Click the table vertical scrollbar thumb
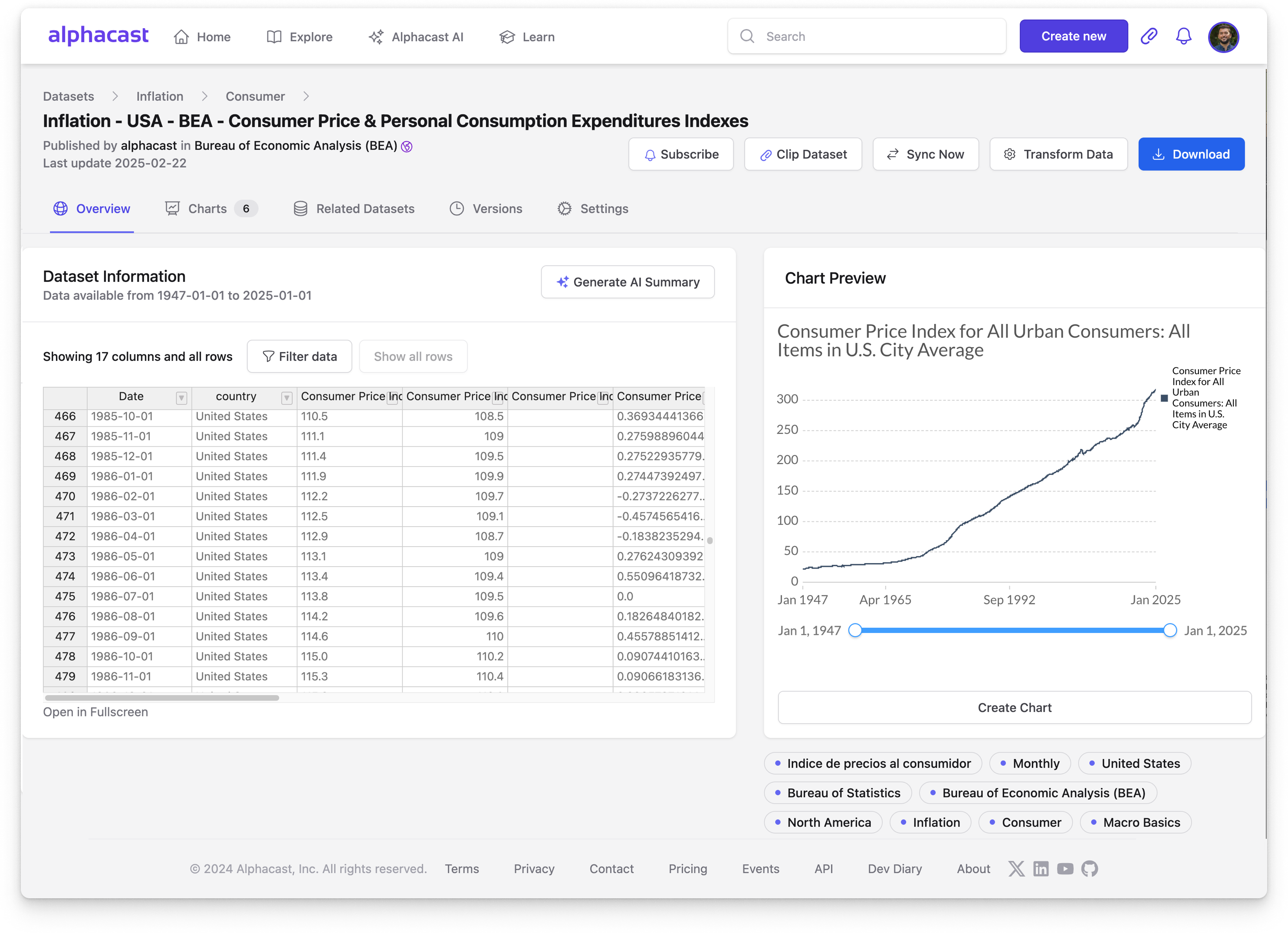The height and width of the screenshot is (933, 1288). [x=709, y=541]
